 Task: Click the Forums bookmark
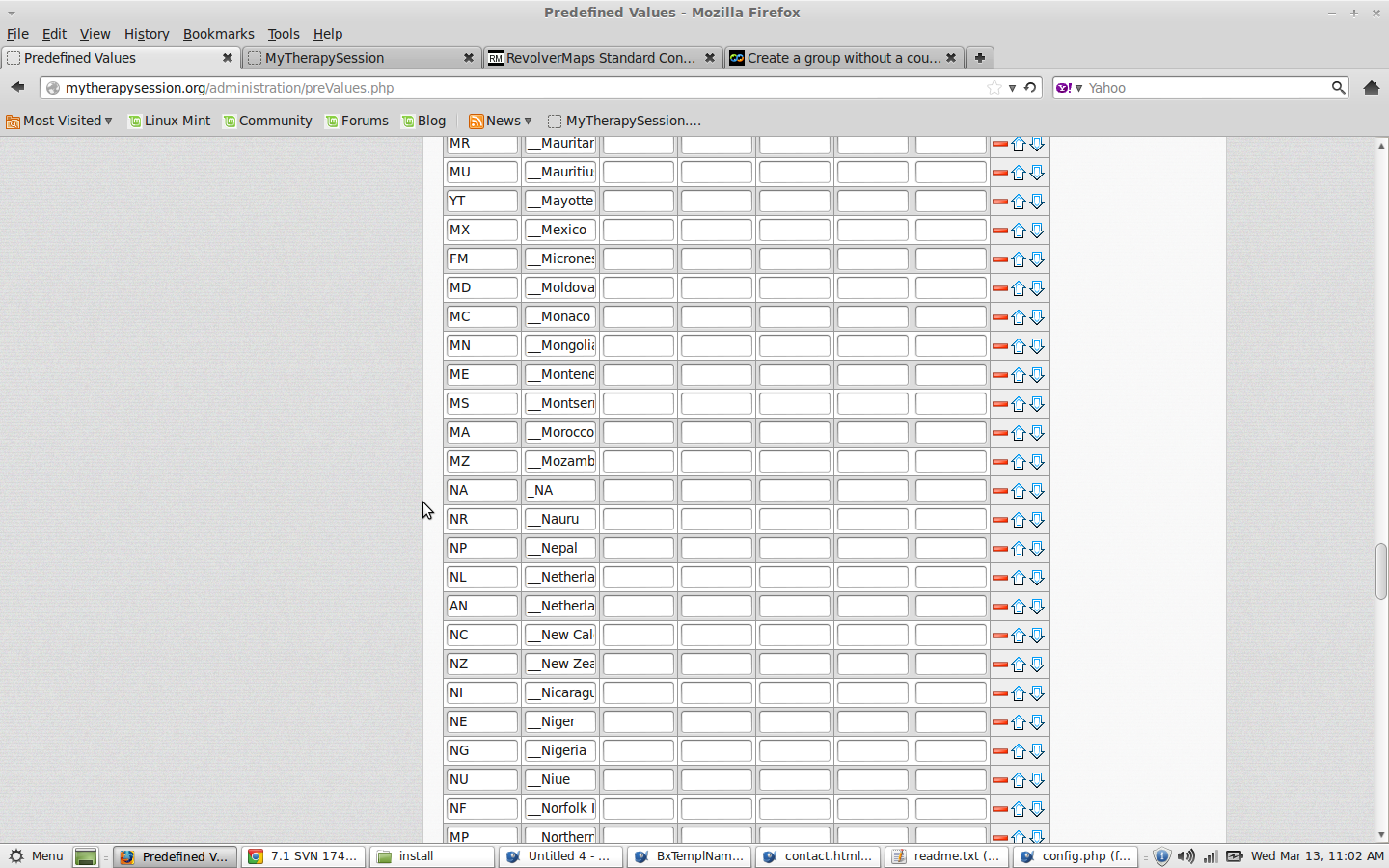click(357, 121)
